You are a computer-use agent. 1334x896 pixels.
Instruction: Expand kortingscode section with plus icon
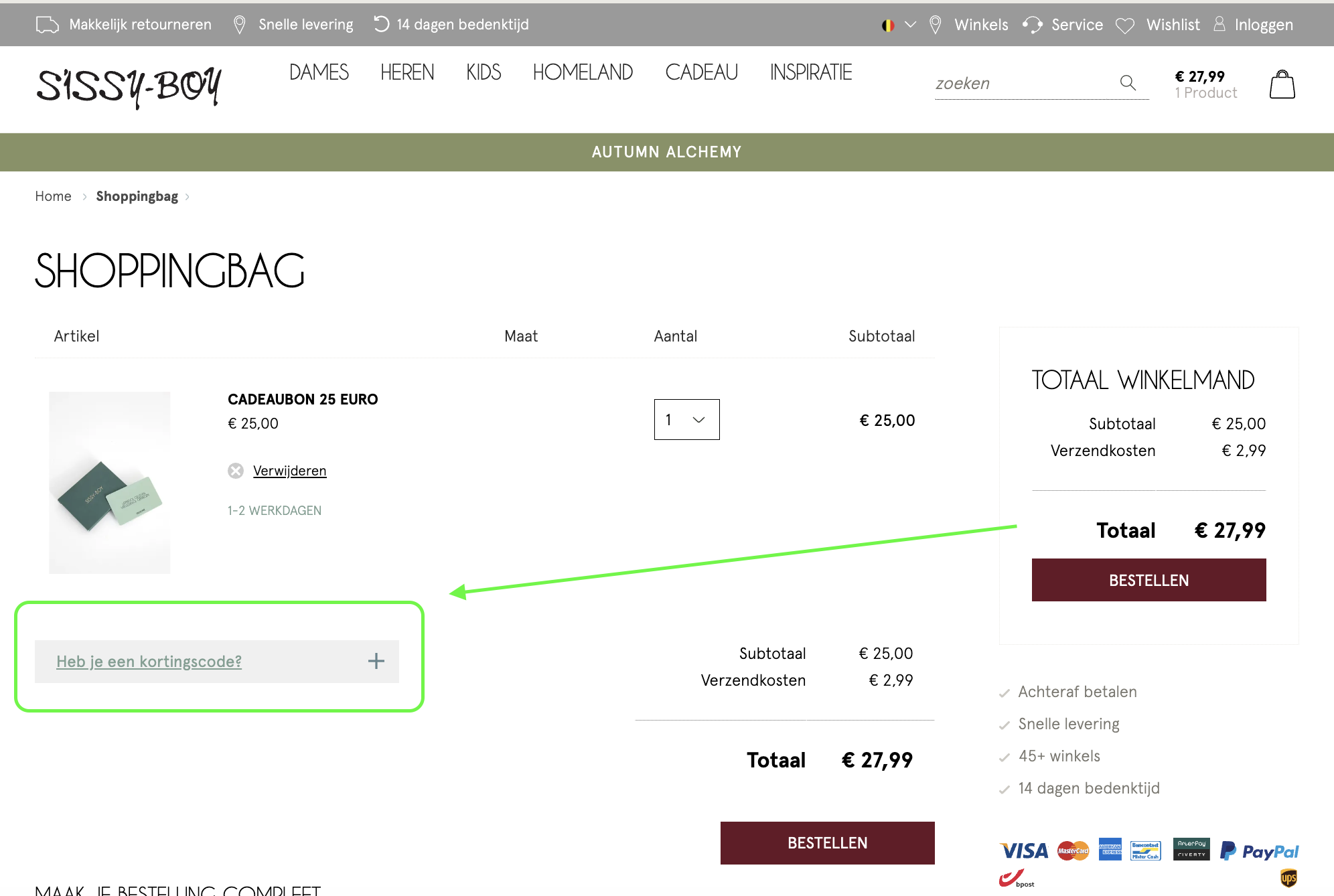(x=376, y=662)
